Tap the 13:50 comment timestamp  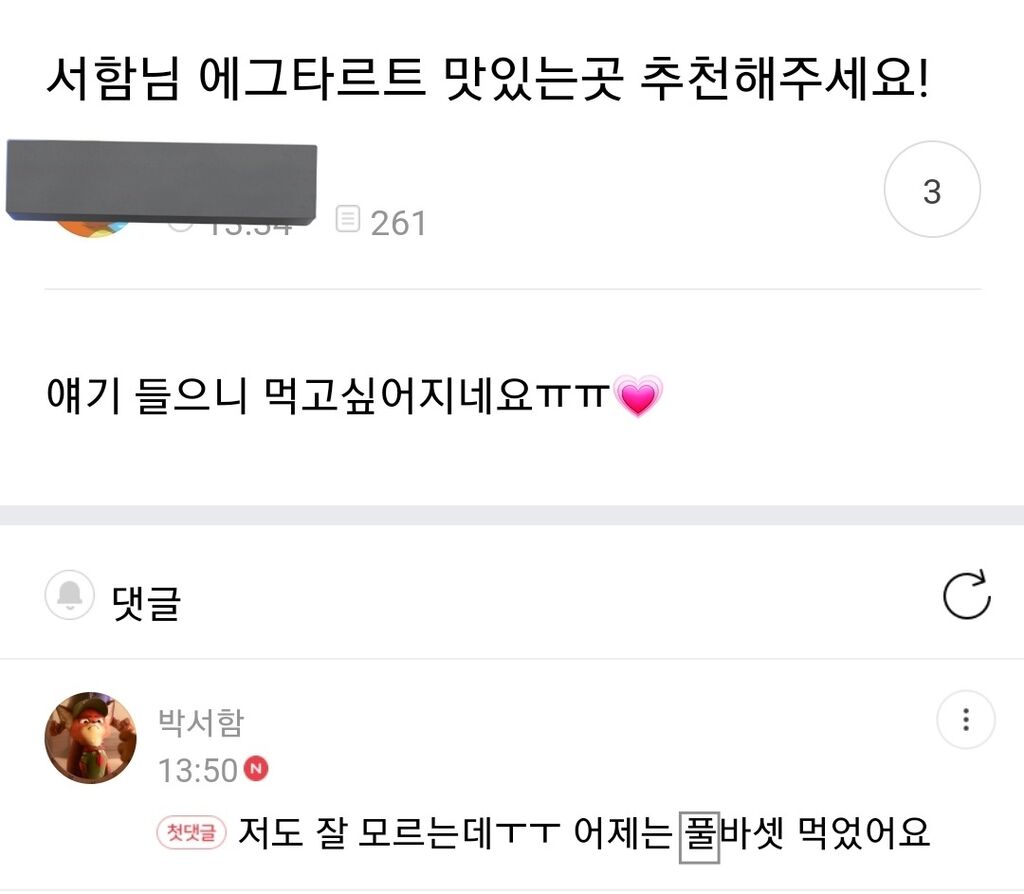[198, 771]
